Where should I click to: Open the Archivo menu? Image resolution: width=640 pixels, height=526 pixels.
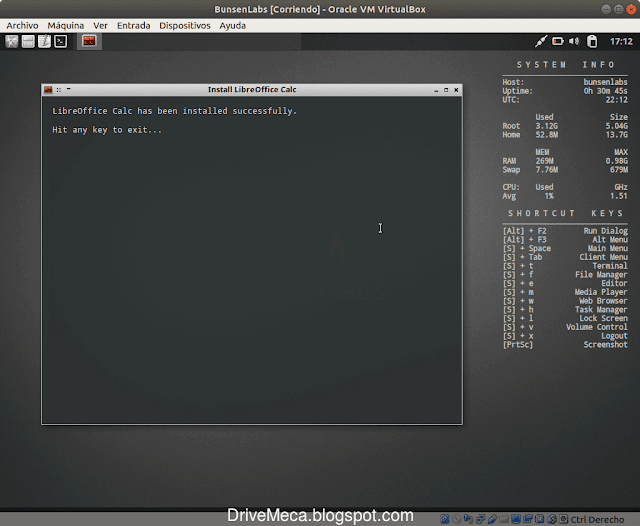click(22, 25)
